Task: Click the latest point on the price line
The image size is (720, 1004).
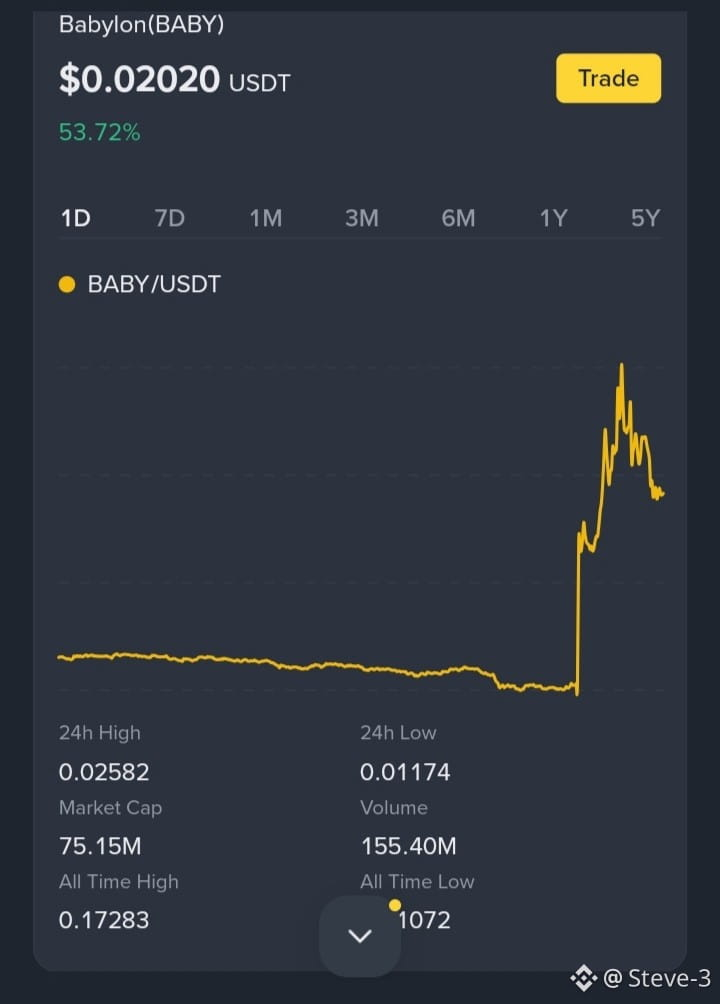Action: tap(662, 493)
